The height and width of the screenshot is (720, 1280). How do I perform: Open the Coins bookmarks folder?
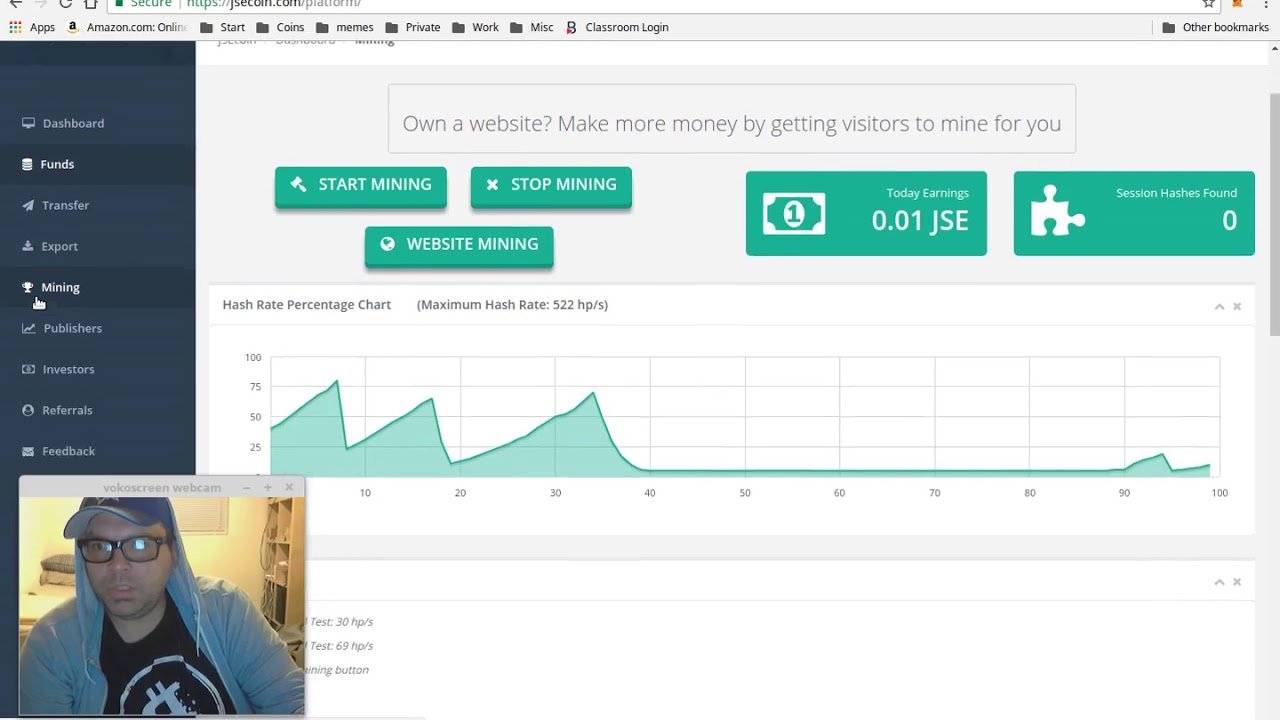click(x=280, y=27)
